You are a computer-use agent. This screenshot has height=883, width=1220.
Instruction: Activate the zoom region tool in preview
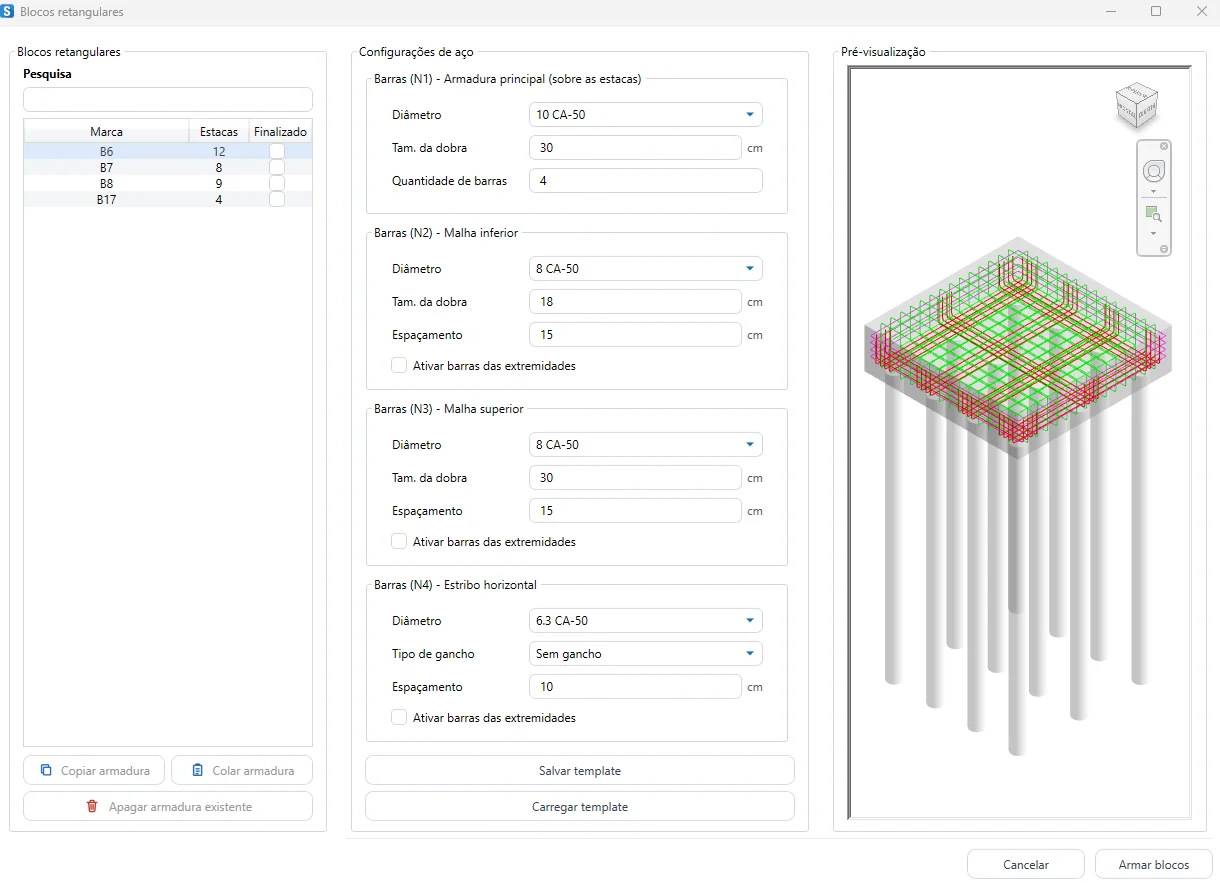(1153, 214)
